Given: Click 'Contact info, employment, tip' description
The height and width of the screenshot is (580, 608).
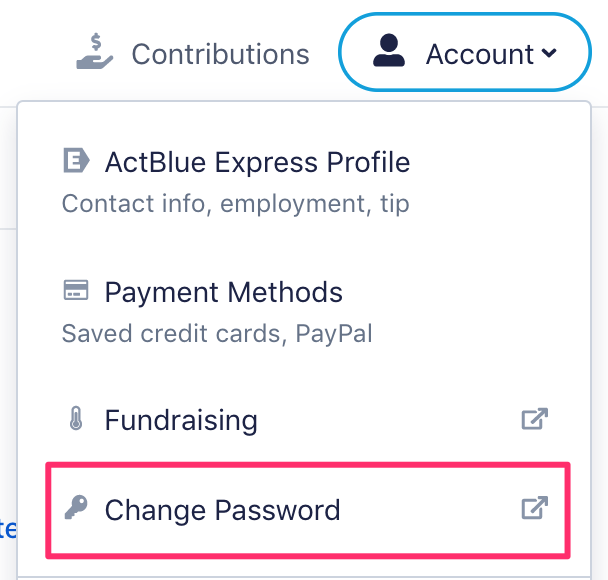Looking at the screenshot, I should (235, 203).
